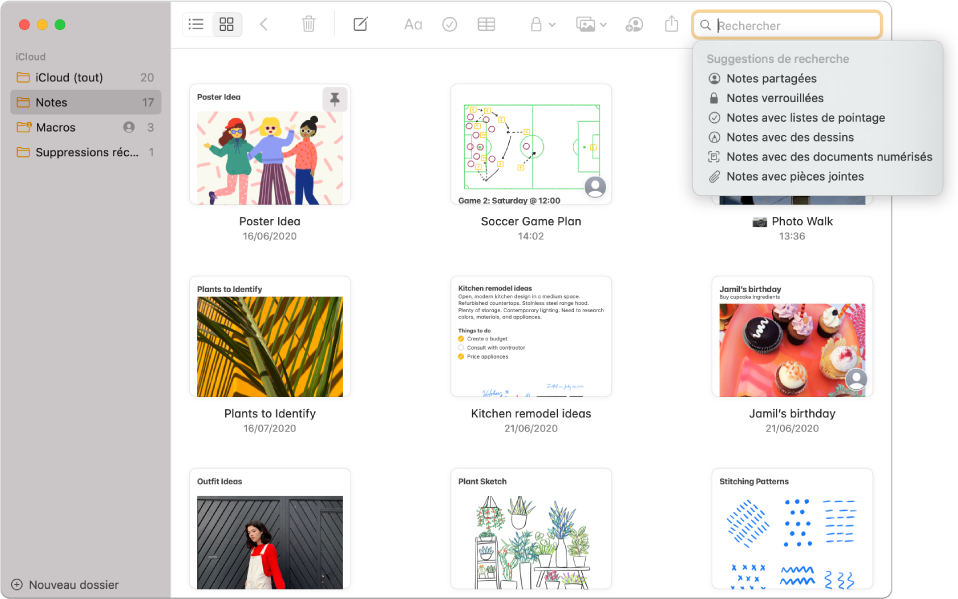The width and height of the screenshot is (958, 599).
Task: Click the plus icon beside Nouveau dossier
Action: coord(17,585)
